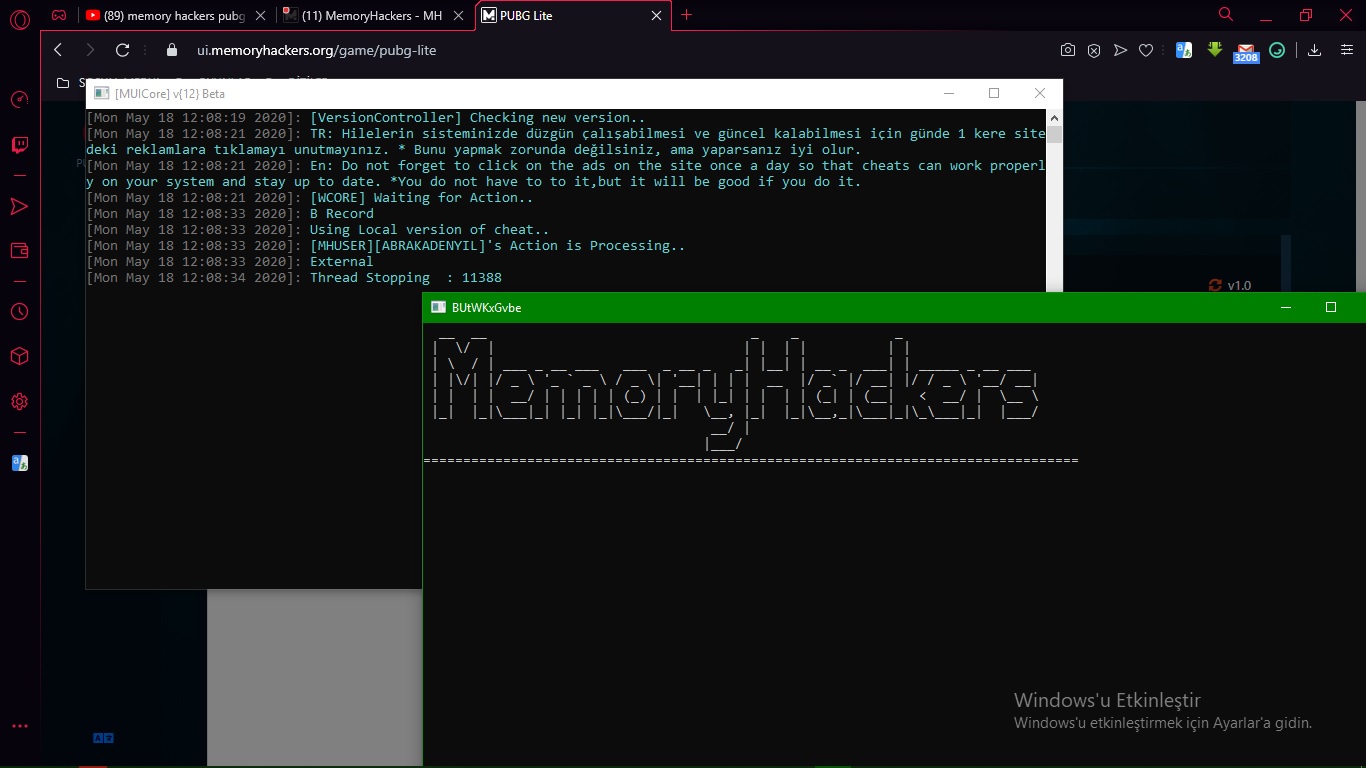Minimize the BUtWKxGvbe console window
Screen dimensions: 1366x768
click(1285, 307)
